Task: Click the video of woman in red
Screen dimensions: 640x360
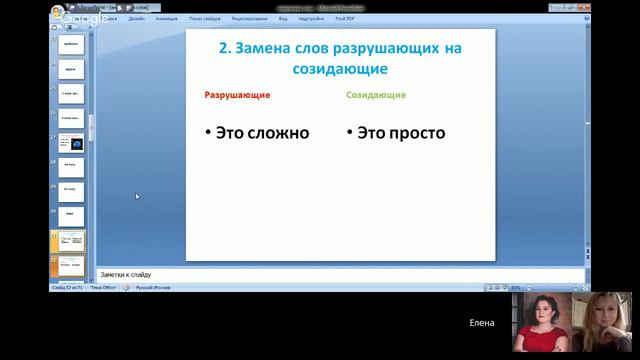Action: 542,322
